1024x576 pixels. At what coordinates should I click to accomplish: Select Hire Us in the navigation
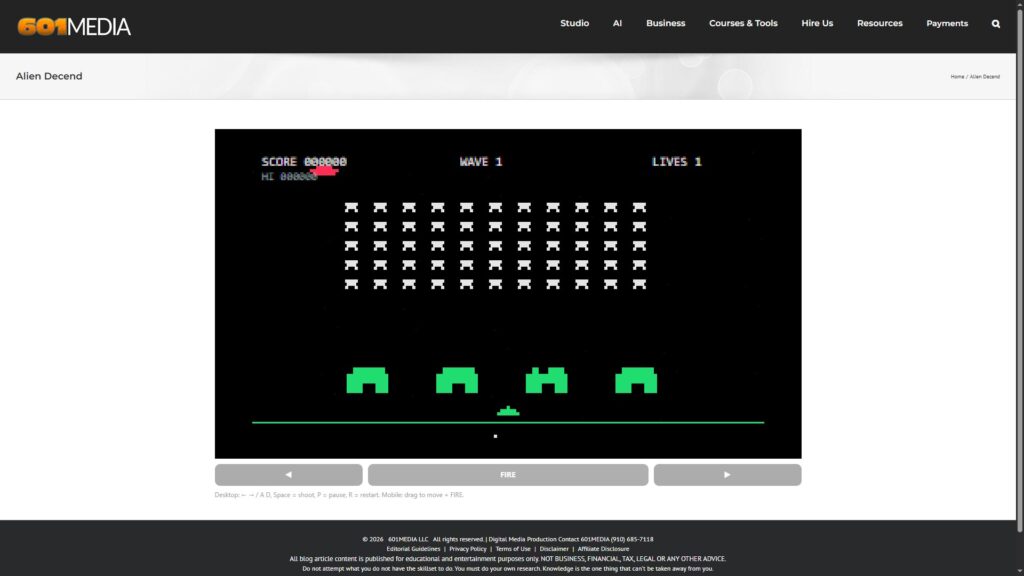pos(817,23)
